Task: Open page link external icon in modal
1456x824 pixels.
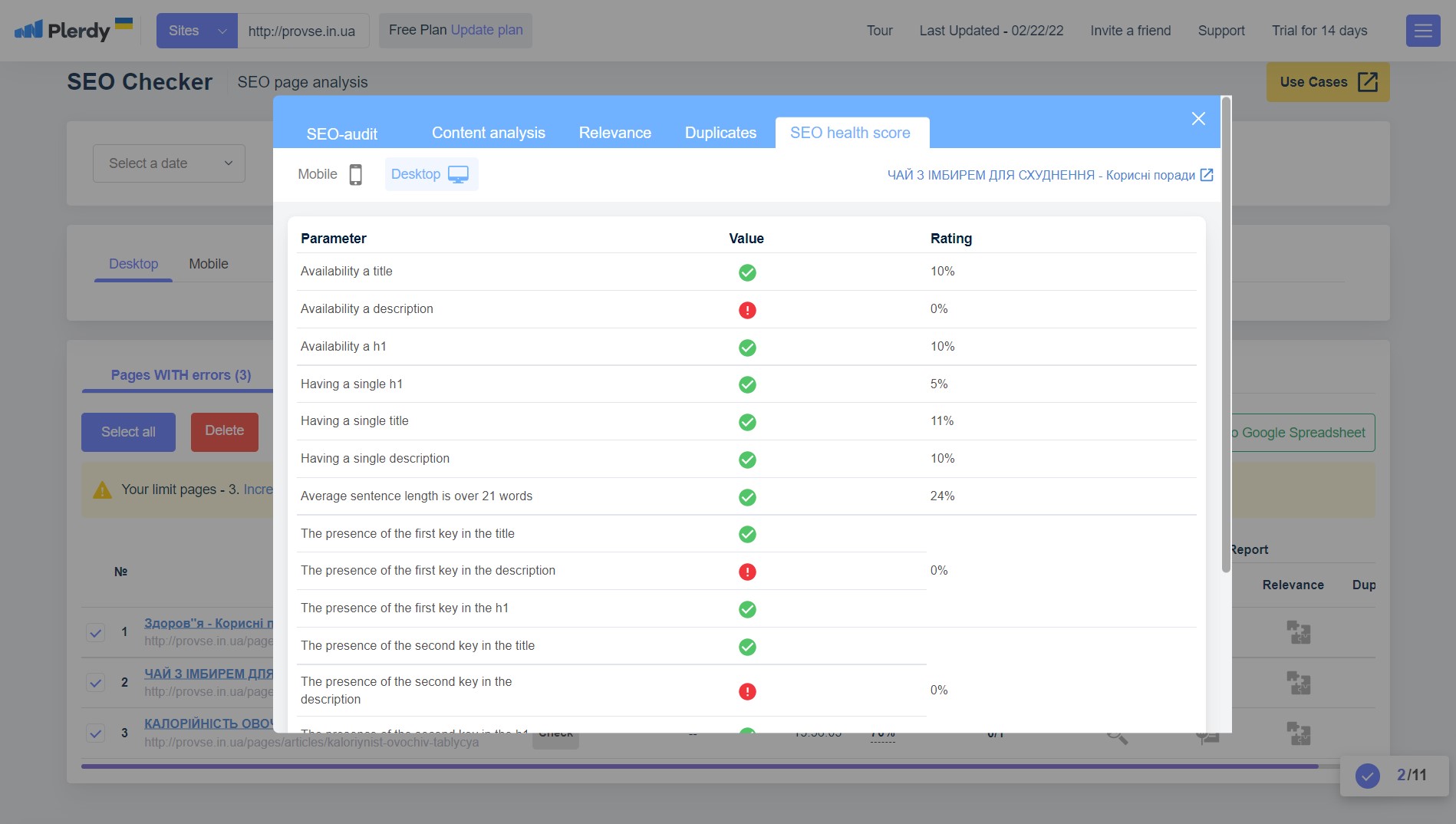Action: [1206, 175]
